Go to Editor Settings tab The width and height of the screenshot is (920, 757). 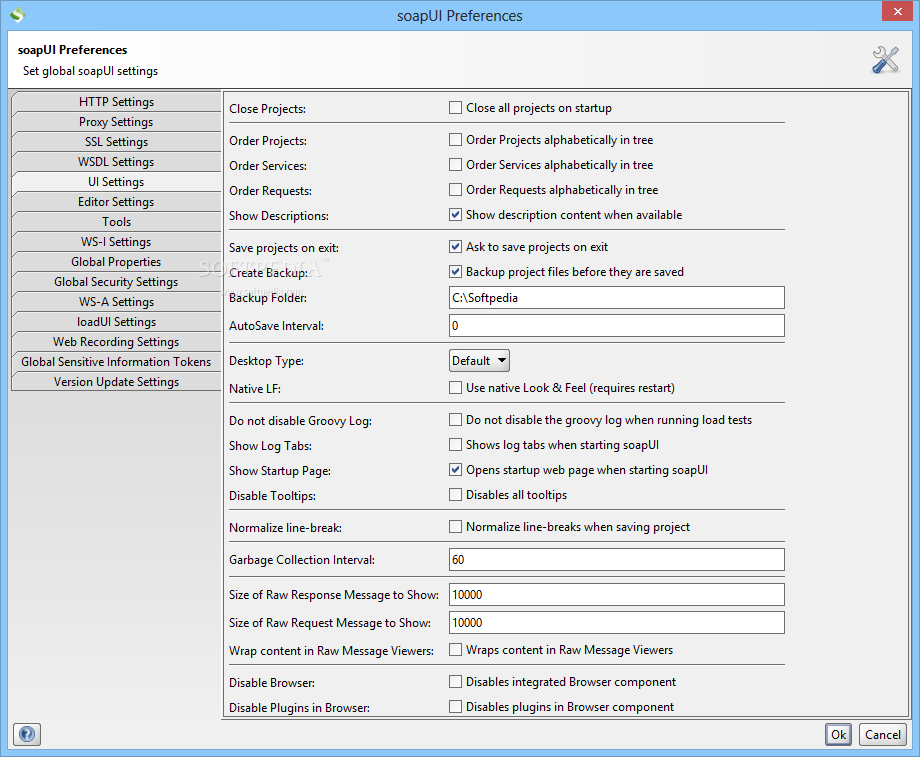116,201
